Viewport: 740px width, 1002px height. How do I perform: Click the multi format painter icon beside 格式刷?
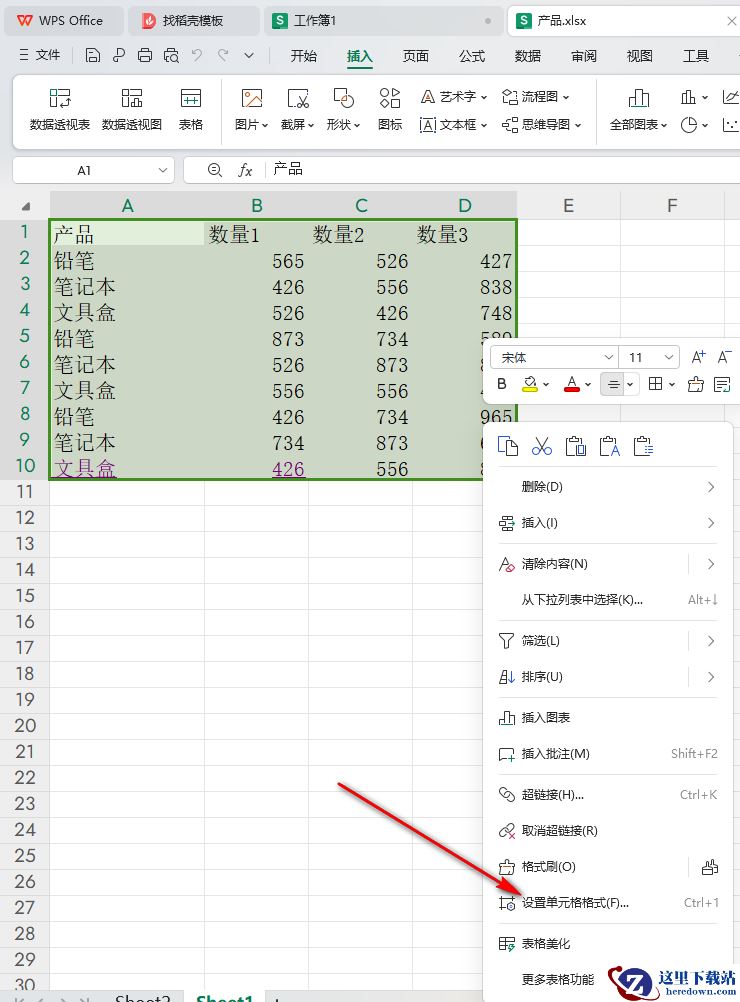coord(709,867)
